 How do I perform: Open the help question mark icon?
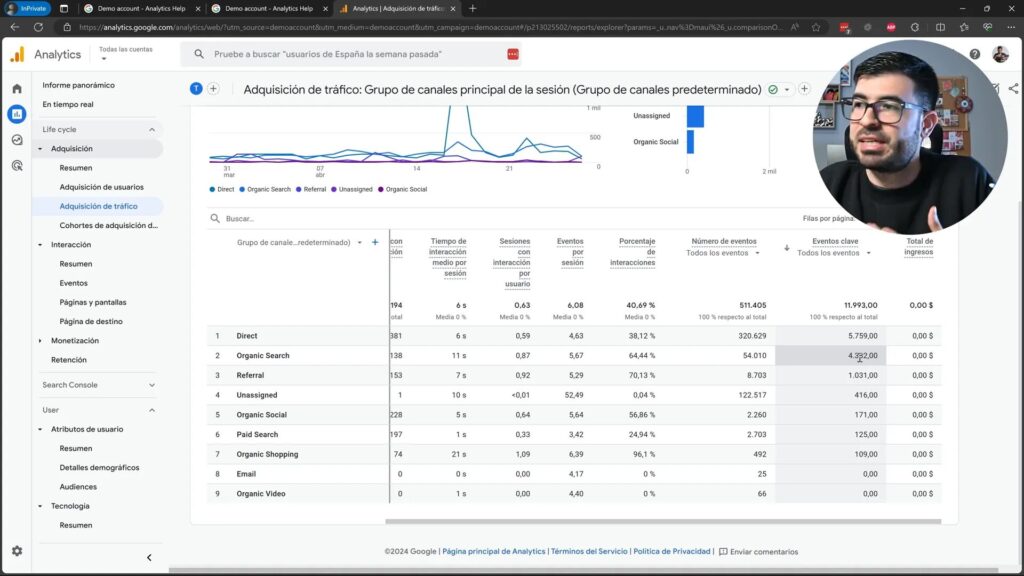pos(974,54)
